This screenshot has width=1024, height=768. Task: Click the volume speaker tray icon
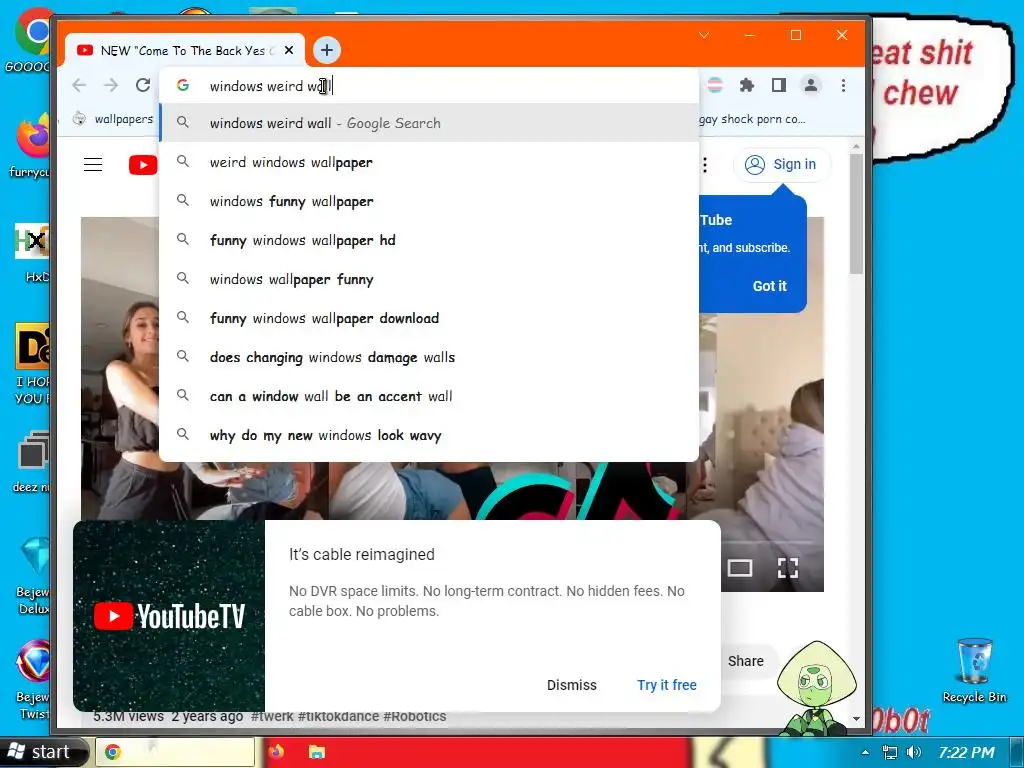pyautogui.click(x=914, y=752)
